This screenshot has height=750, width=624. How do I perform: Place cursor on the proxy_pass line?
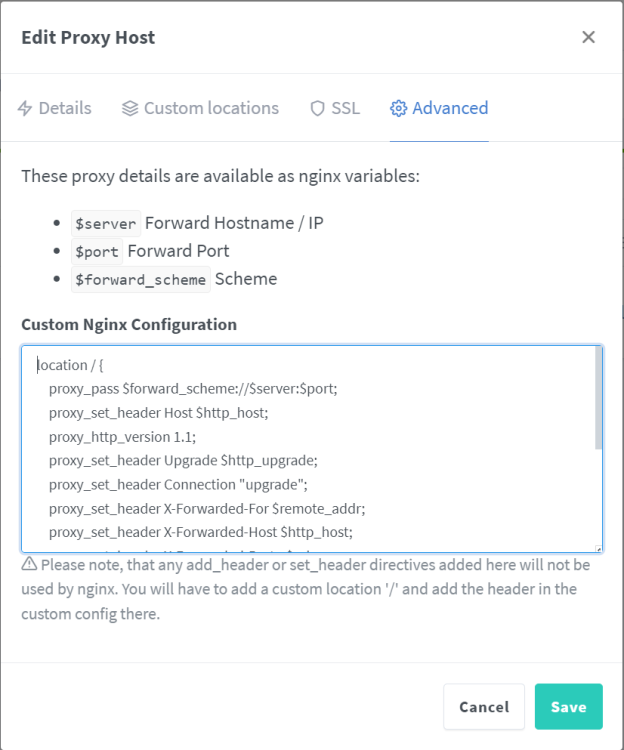point(193,389)
